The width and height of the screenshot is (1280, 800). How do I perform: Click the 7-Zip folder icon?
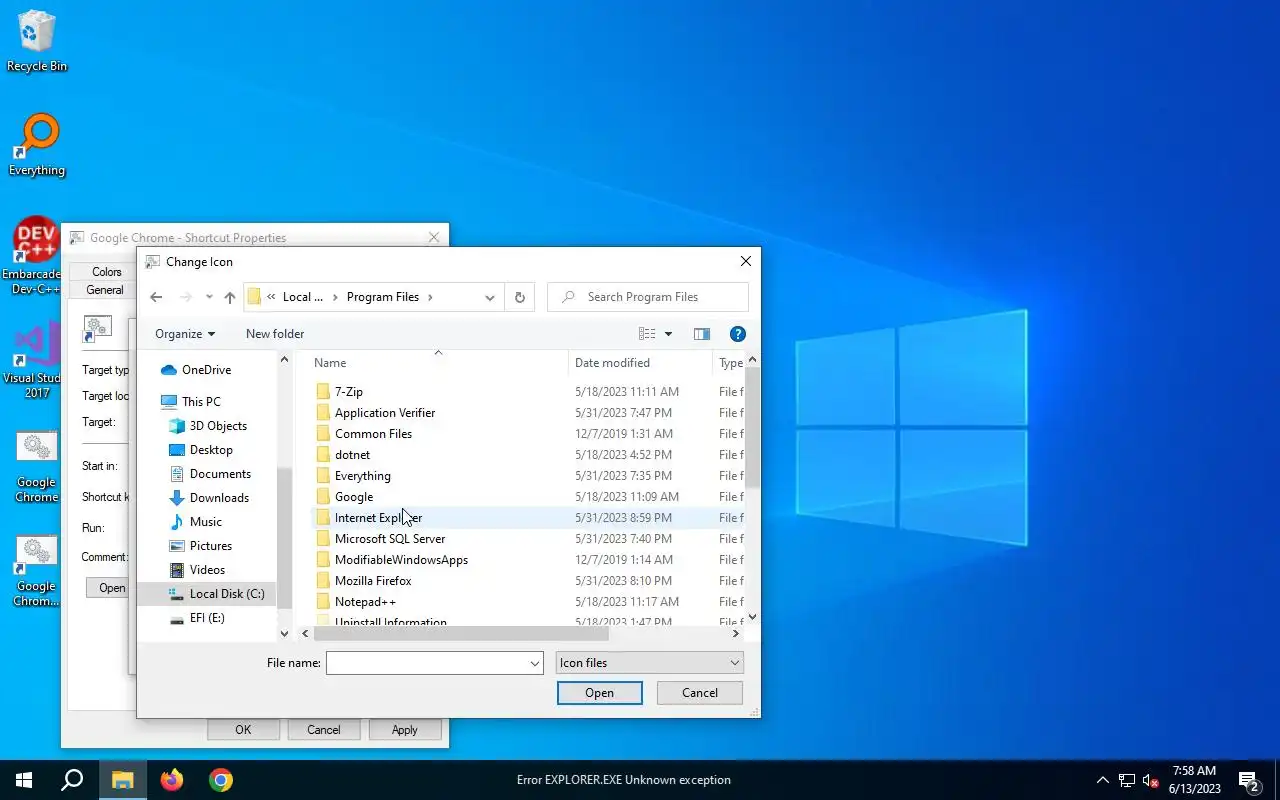(x=323, y=392)
